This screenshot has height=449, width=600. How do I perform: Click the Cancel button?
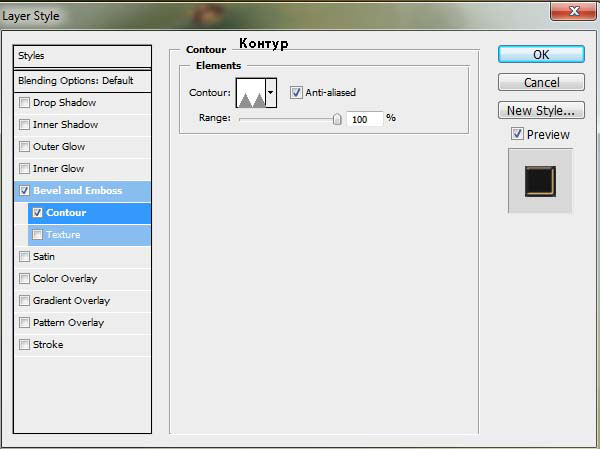(x=541, y=82)
